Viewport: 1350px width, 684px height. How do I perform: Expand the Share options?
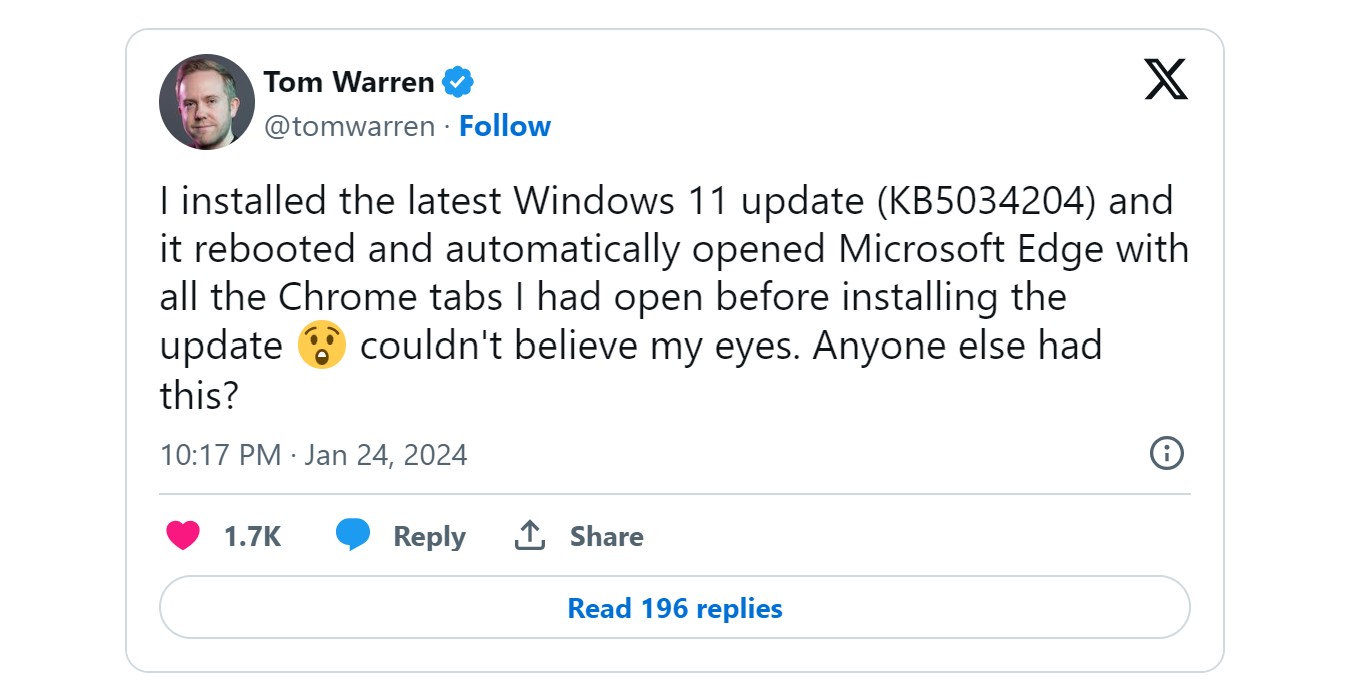pos(605,536)
